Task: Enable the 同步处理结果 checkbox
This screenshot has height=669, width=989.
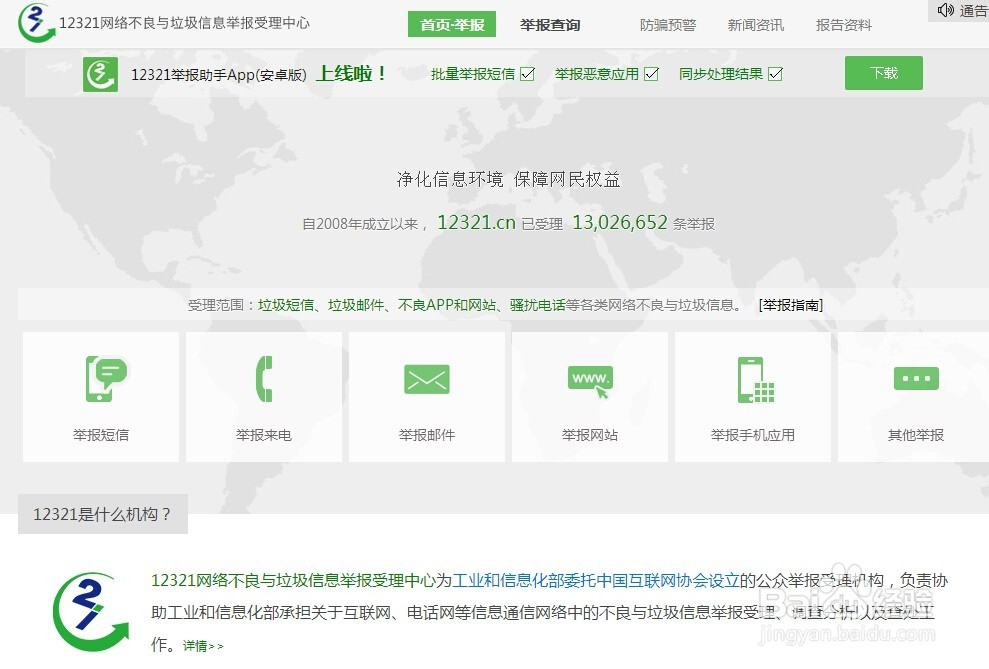Action: 774,73
